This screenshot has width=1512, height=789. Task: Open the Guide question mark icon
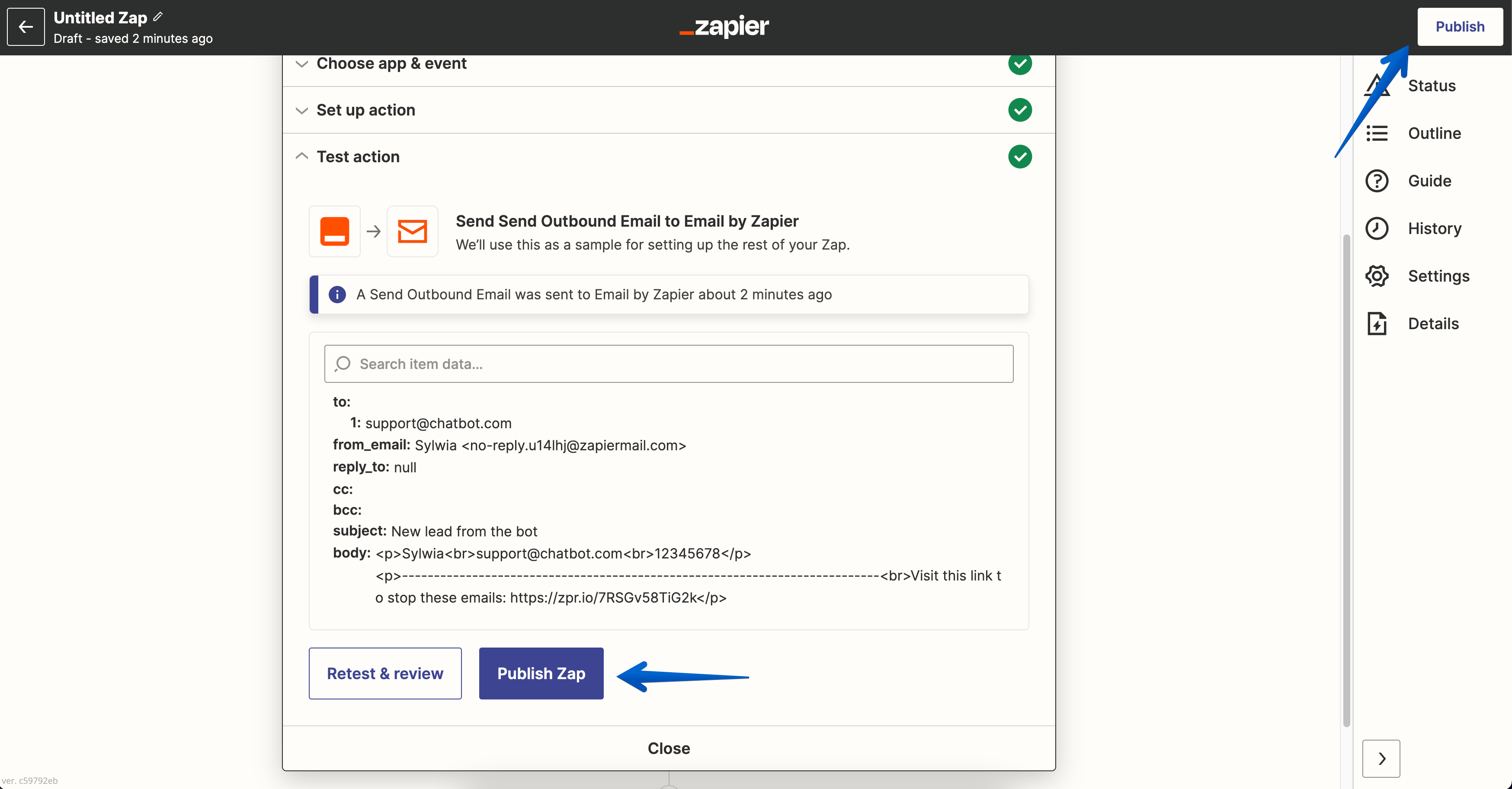(x=1376, y=181)
